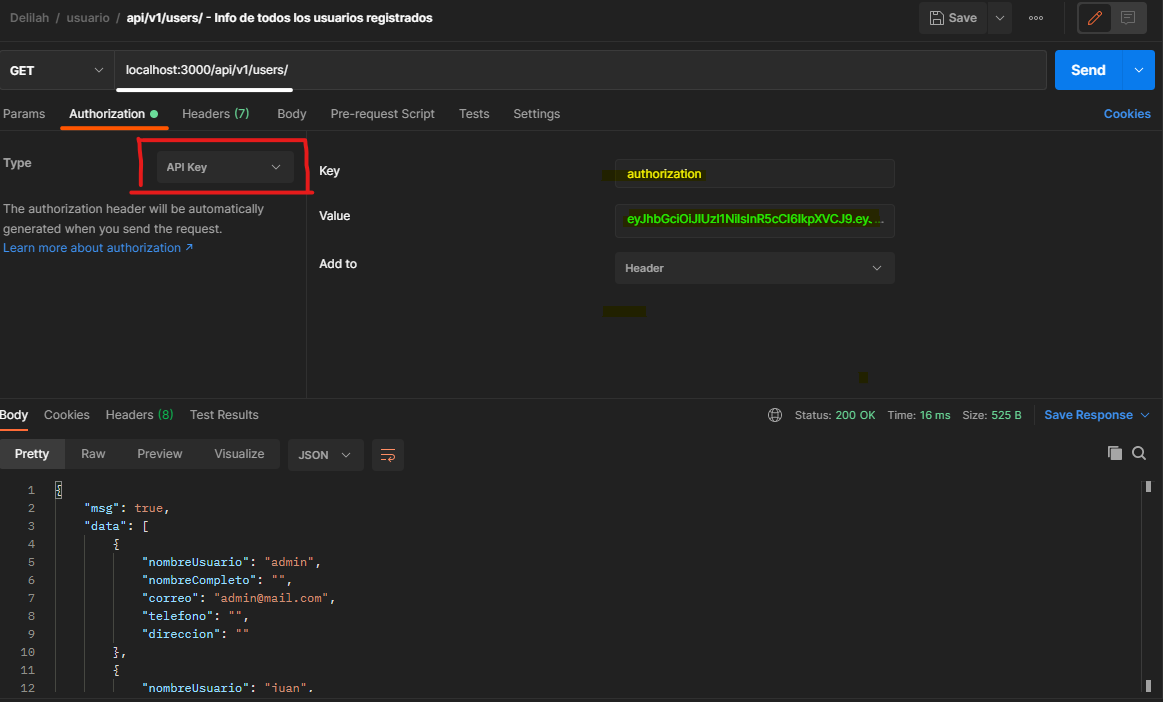This screenshot has height=702, width=1163.
Task: Click the "msg": true line
Action: pyautogui.click(x=127, y=508)
